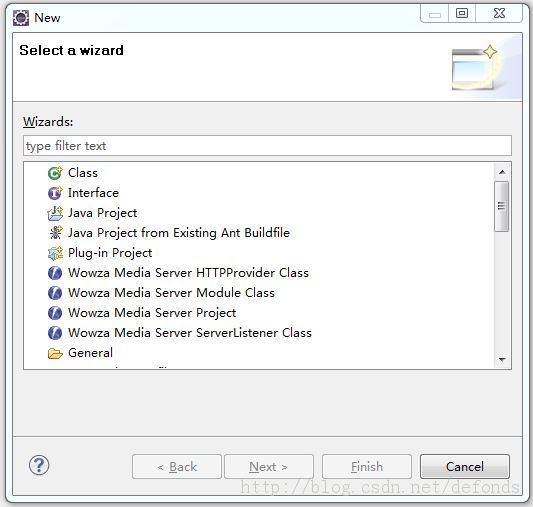Click the wizard list scroll down arrow
This screenshot has width=533, height=507.
[502, 360]
